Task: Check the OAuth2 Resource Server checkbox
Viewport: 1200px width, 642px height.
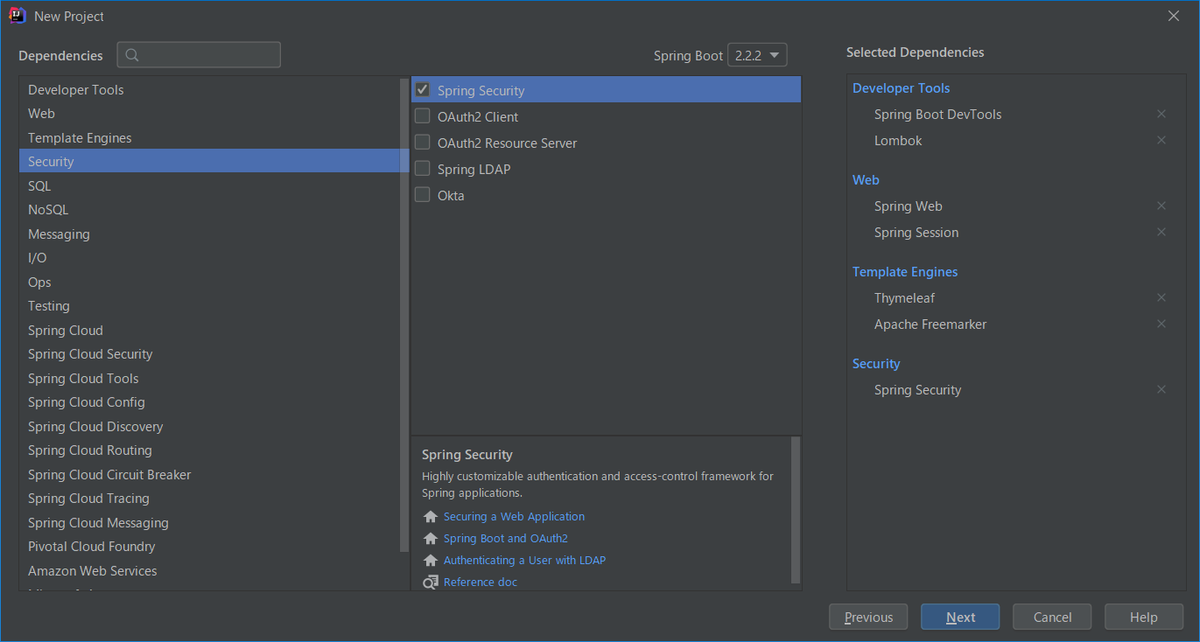Action: click(x=422, y=142)
